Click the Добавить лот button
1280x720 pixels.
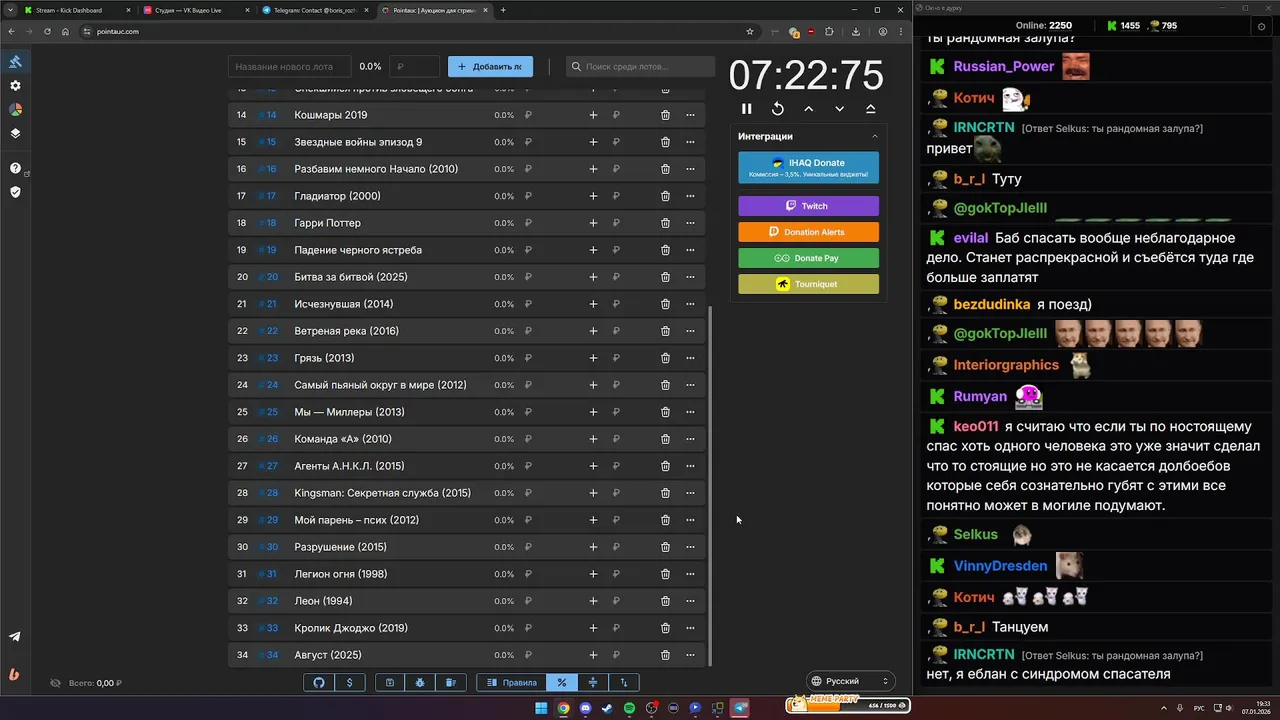pos(490,67)
